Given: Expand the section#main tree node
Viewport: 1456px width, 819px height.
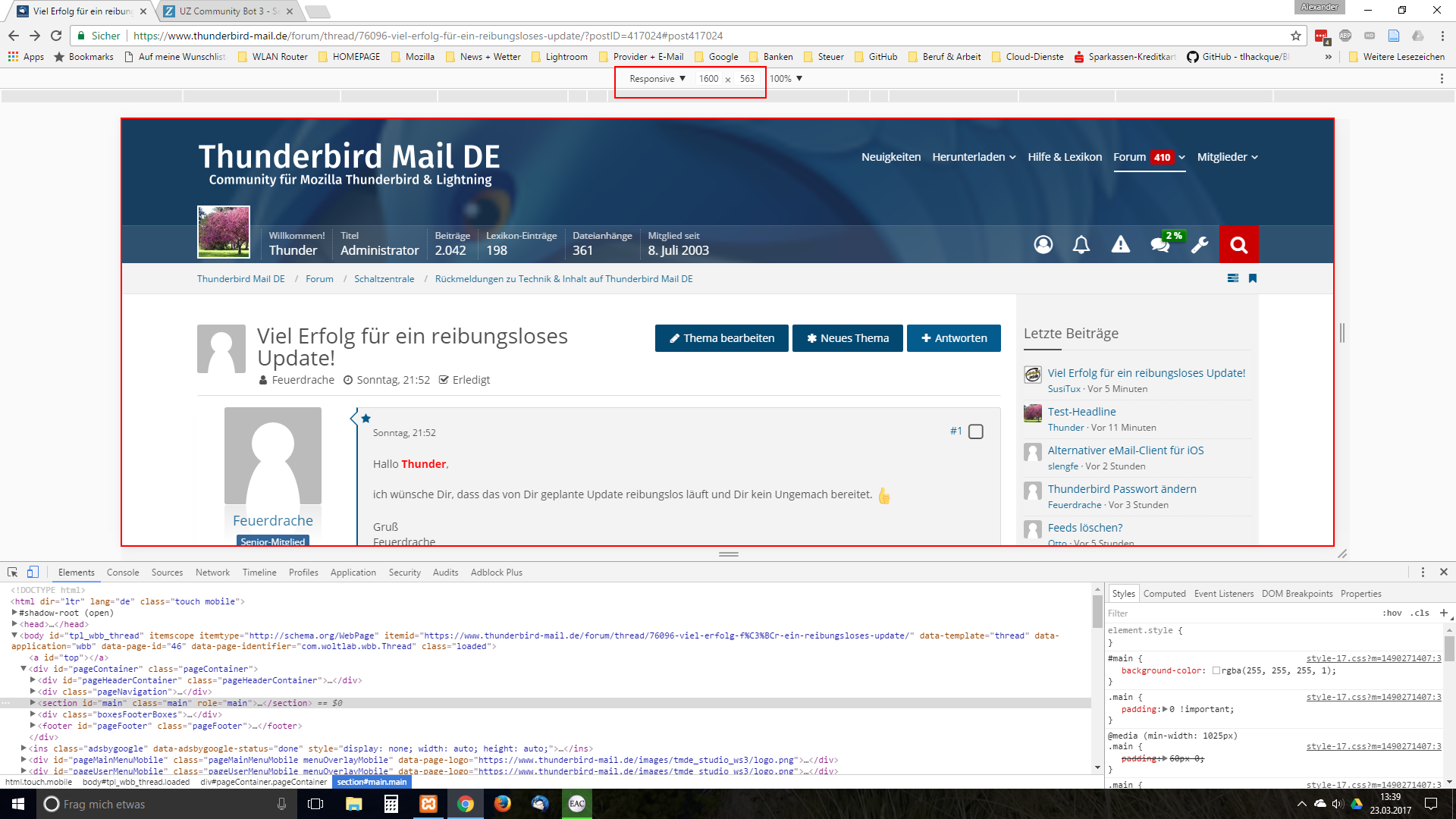Looking at the screenshot, I should [x=33, y=703].
